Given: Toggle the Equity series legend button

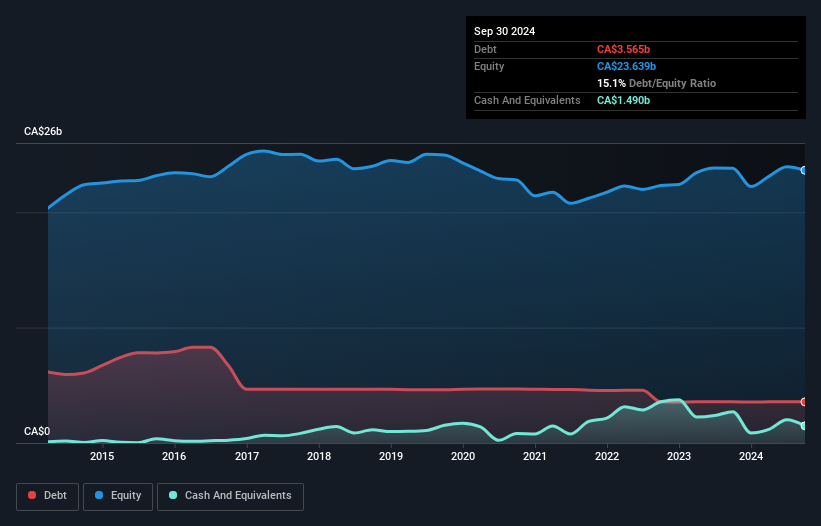Looking at the screenshot, I should point(118,496).
